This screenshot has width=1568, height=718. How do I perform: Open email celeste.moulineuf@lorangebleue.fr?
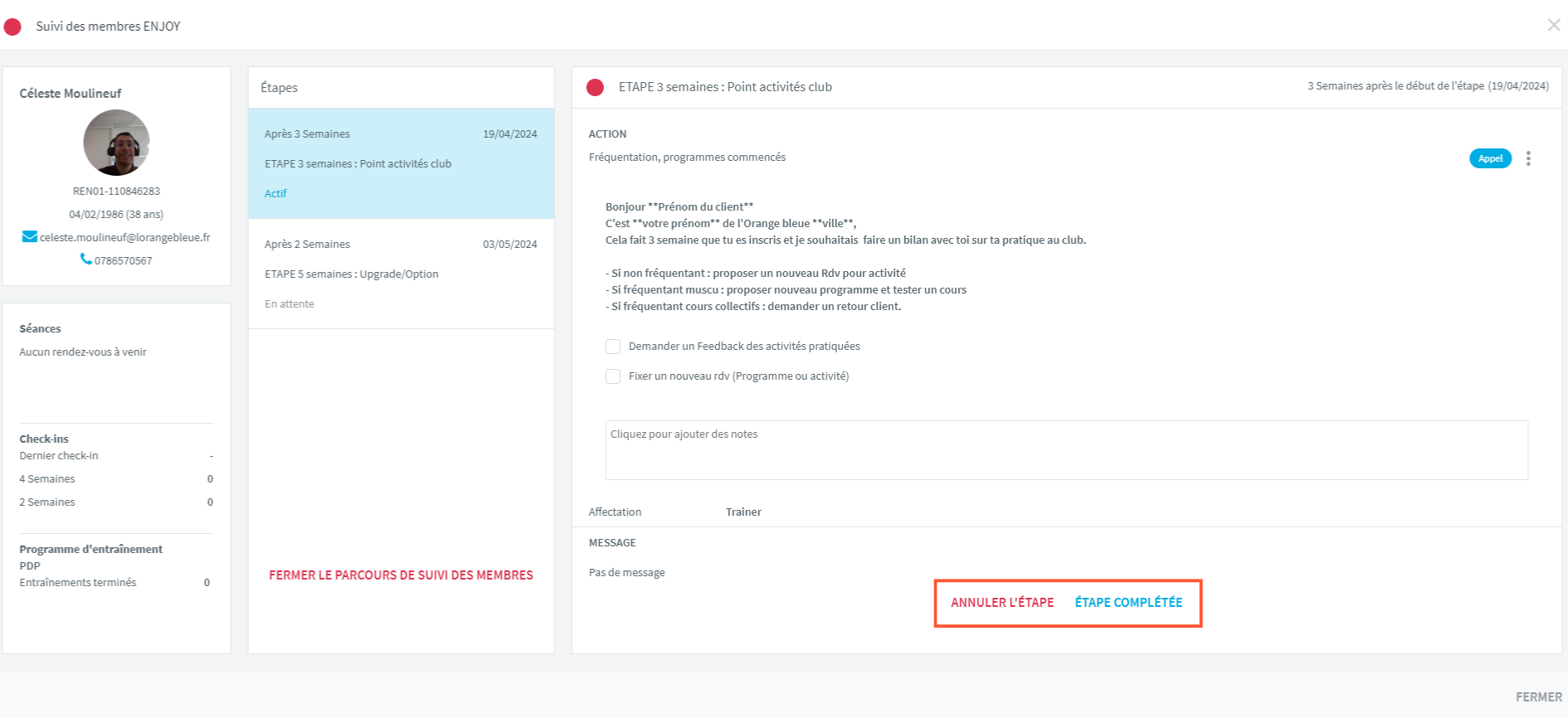124,237
